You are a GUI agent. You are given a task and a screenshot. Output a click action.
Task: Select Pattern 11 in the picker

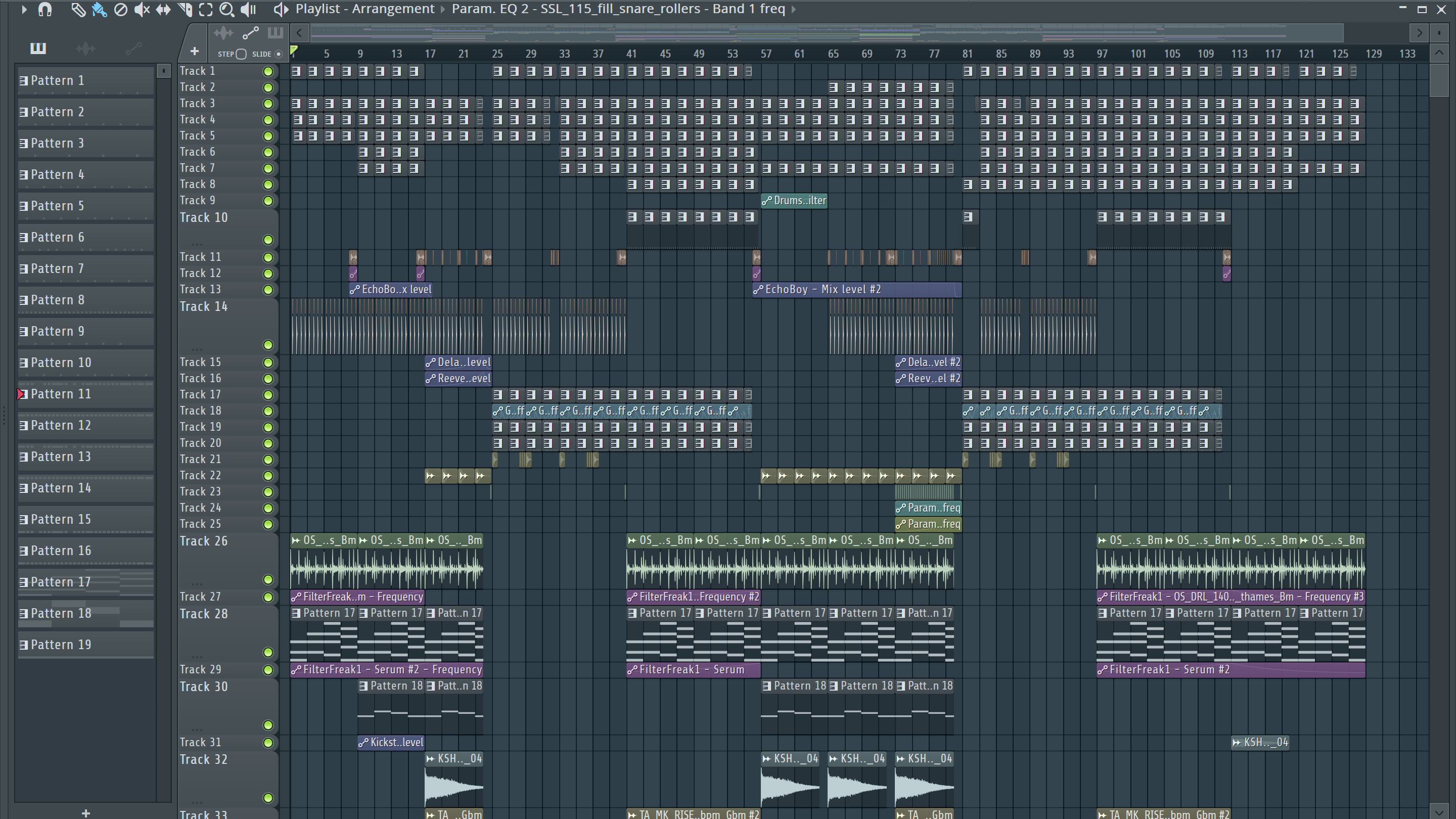(x=85, y=394)
